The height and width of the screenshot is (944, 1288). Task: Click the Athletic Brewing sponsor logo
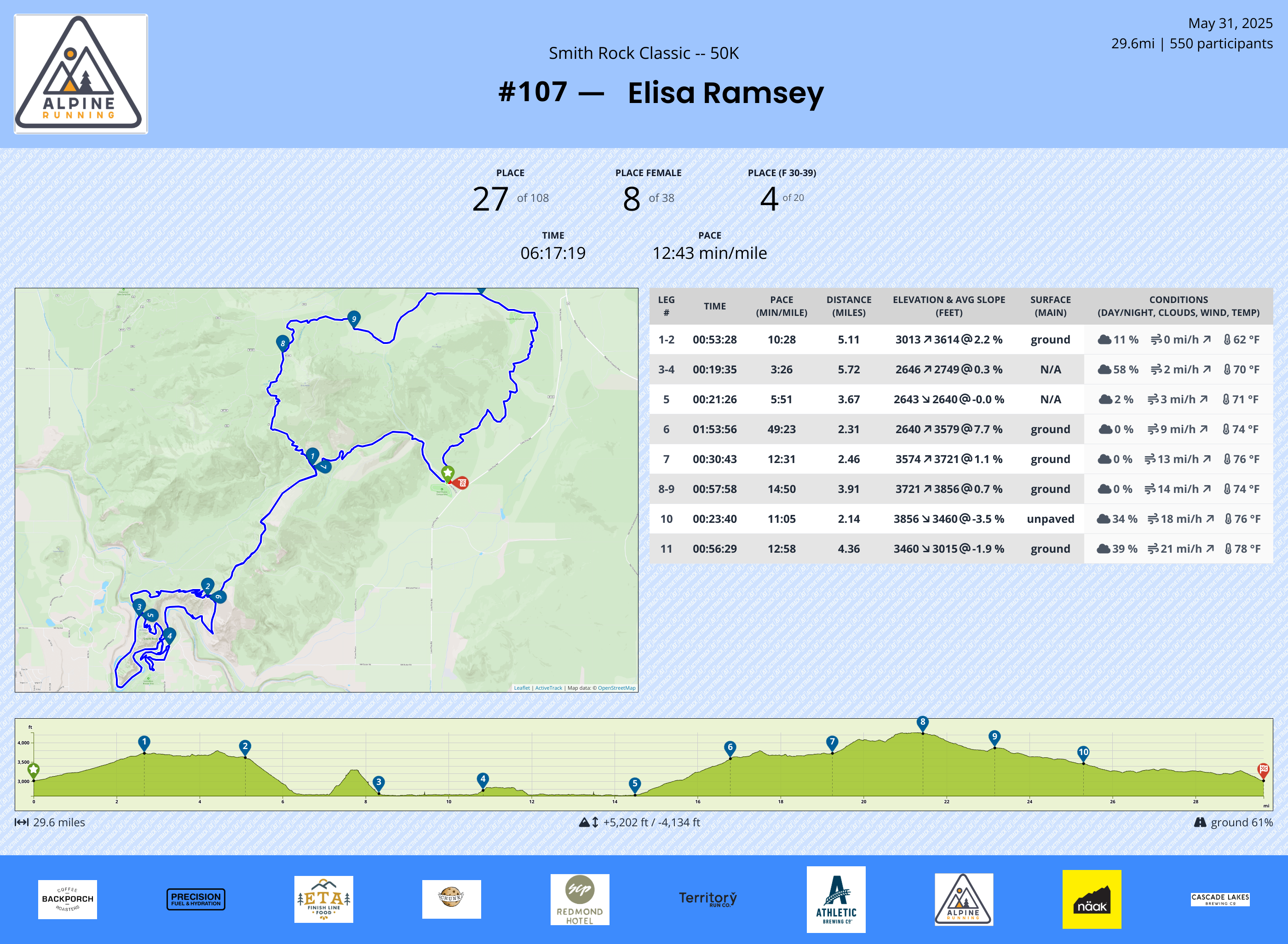tap(836, 899)
